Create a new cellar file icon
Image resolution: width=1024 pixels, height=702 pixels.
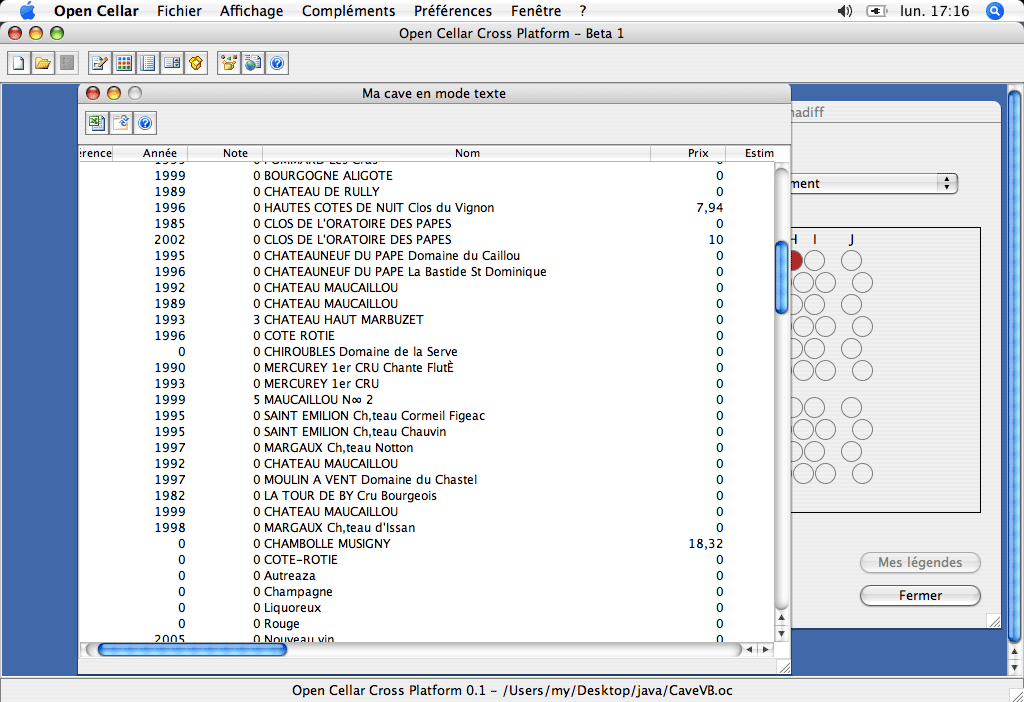point(18,63)
